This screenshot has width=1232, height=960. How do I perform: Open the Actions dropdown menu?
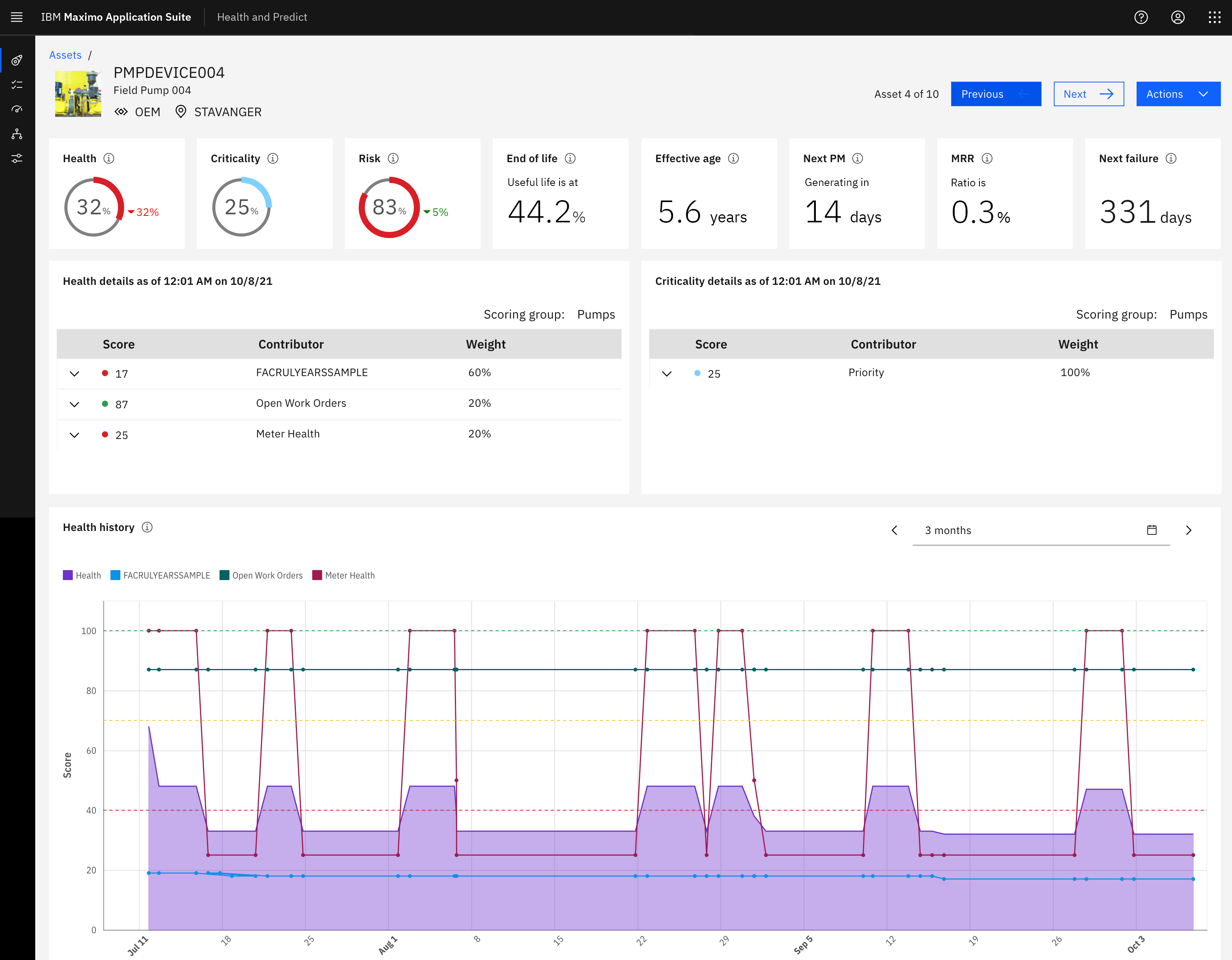(x=1177, y=94)
